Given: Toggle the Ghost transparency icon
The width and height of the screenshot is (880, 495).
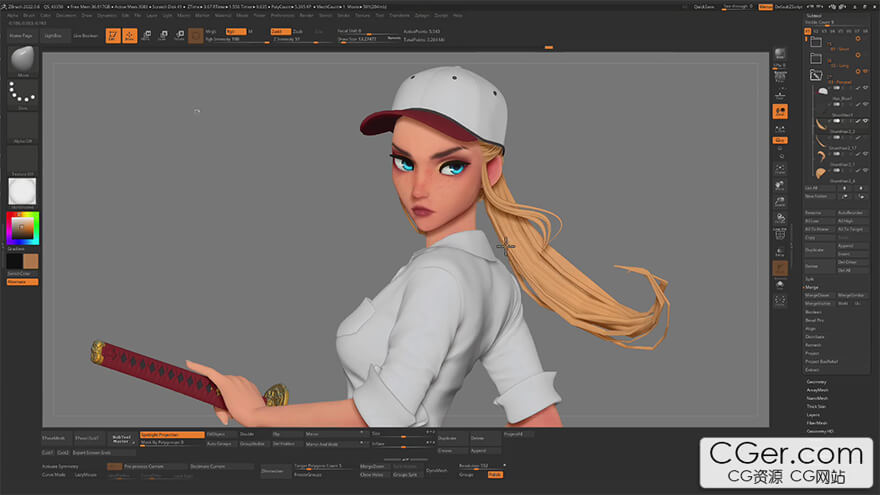Looking at the screenshot, I should [780, 268].
